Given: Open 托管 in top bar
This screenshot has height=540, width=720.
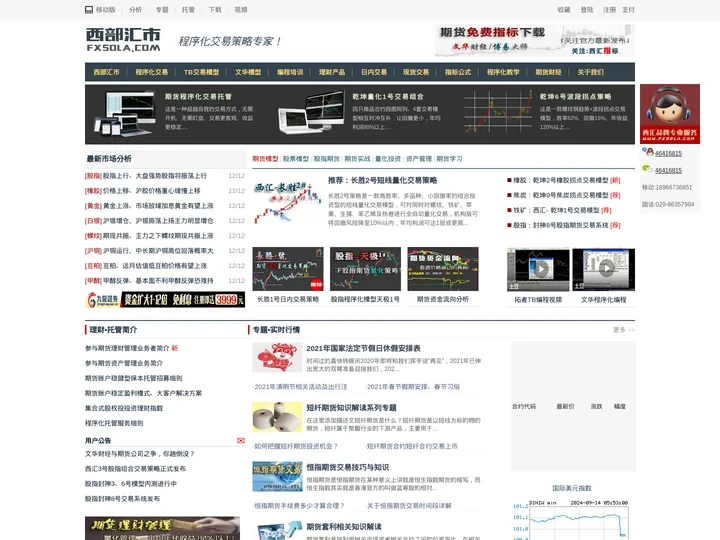Looking at the screenshot, I should click(188, 10).
